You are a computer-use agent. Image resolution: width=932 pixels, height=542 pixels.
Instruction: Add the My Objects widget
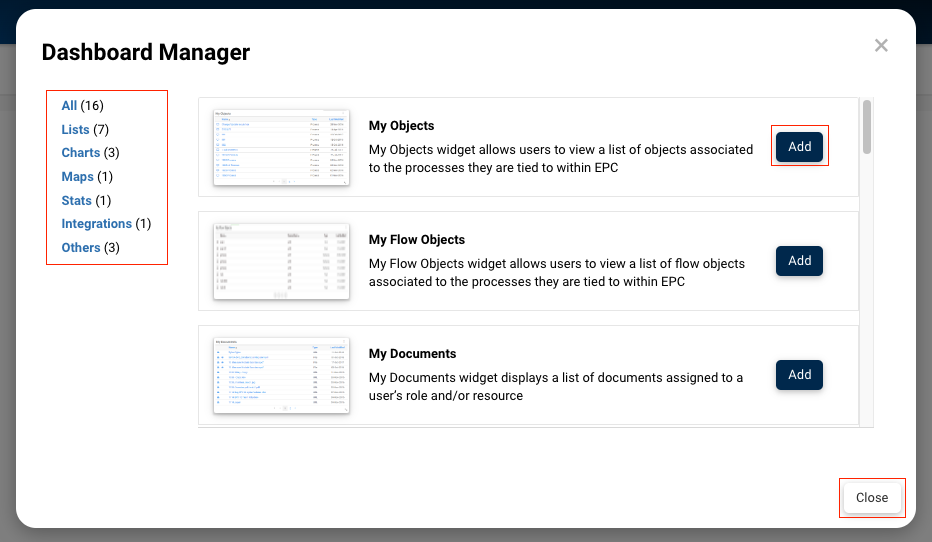pos(799,147)
